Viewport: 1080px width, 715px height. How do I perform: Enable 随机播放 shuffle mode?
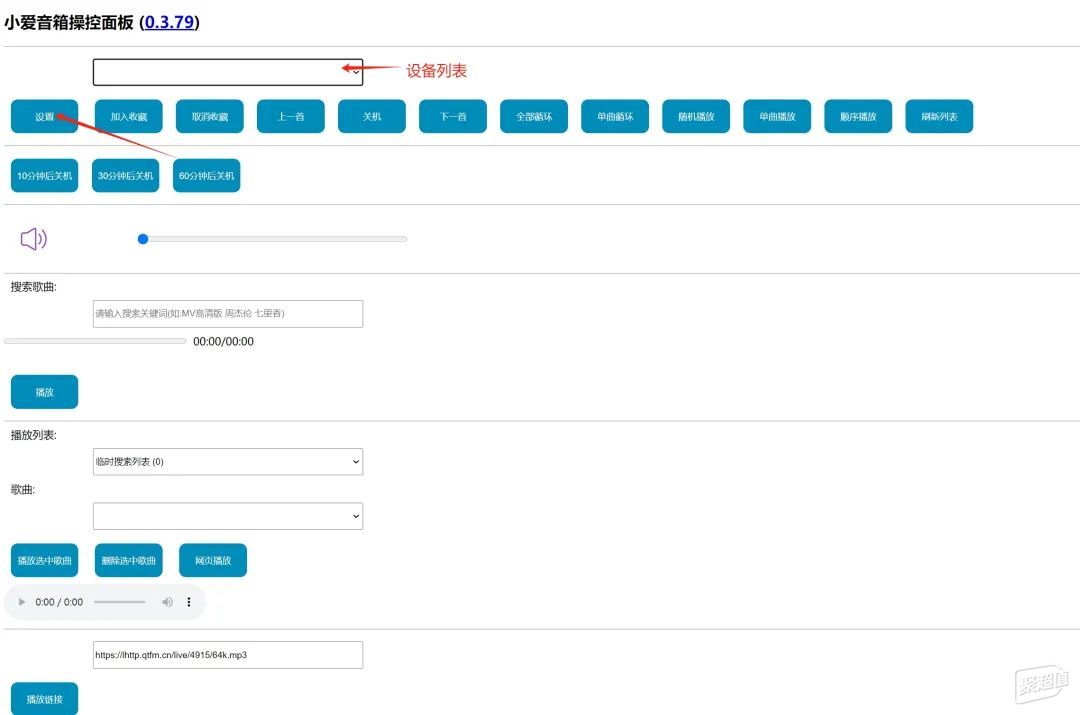tap(696, 116)
